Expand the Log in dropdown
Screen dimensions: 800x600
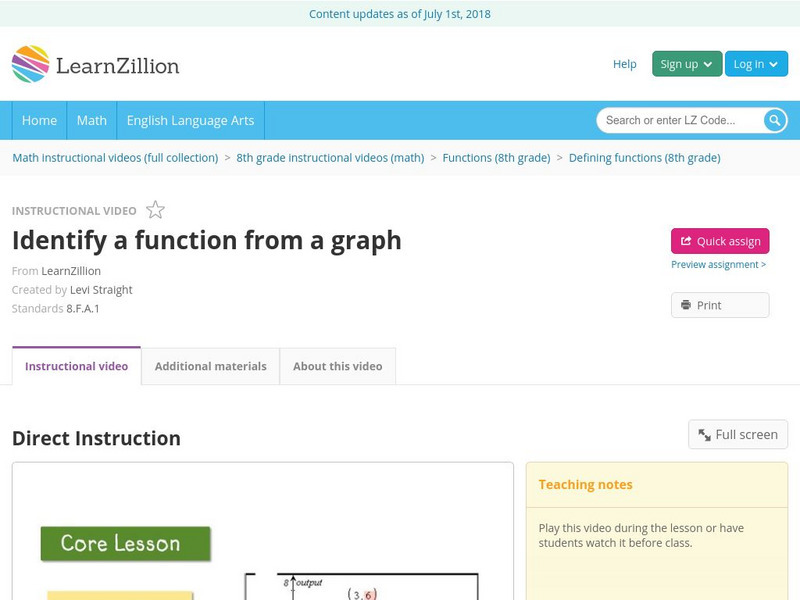point(756,64)
